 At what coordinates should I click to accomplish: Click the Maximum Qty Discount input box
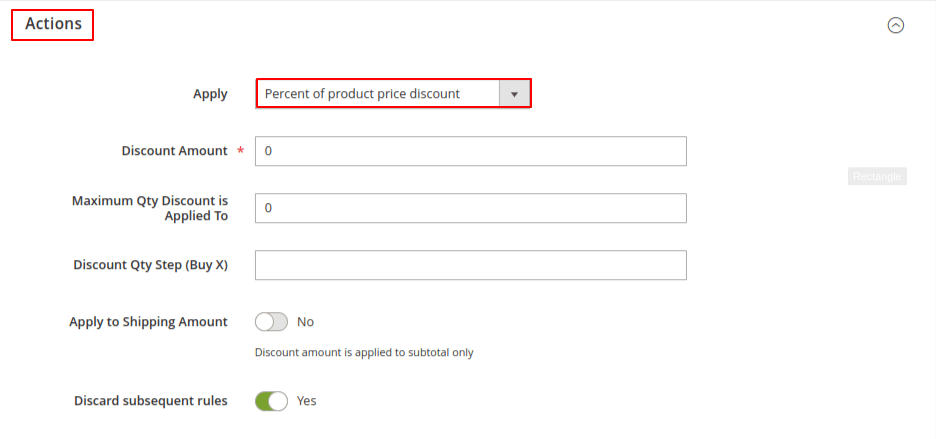(x=471, y=208)
